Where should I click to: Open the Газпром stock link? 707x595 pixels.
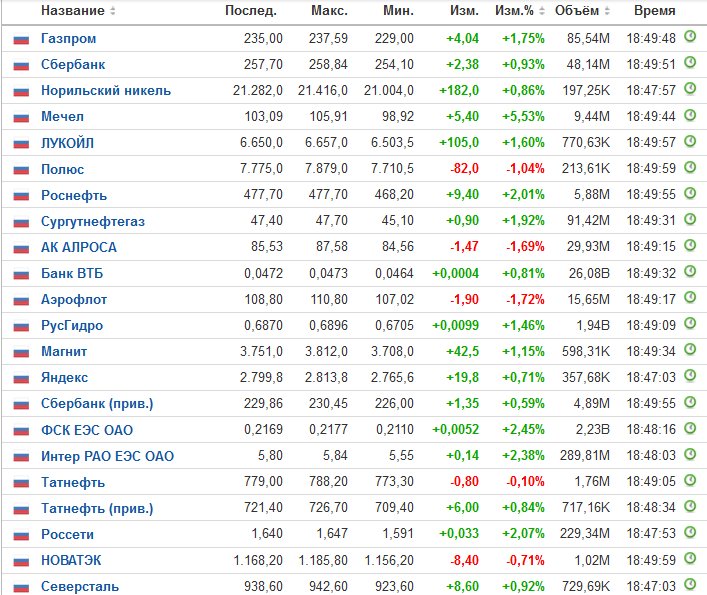[x=69, y=39]
